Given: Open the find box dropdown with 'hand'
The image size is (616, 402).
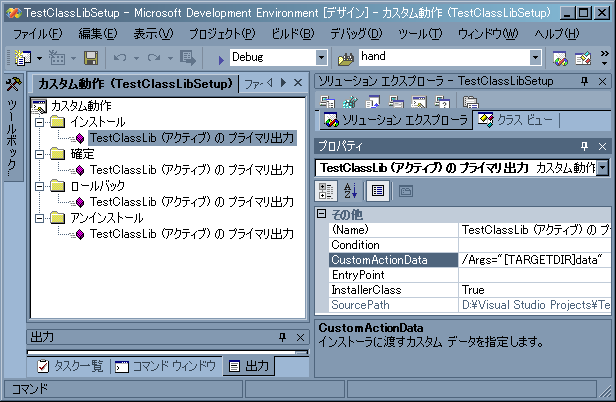Looking at the screenshot, I should (535, 58).
